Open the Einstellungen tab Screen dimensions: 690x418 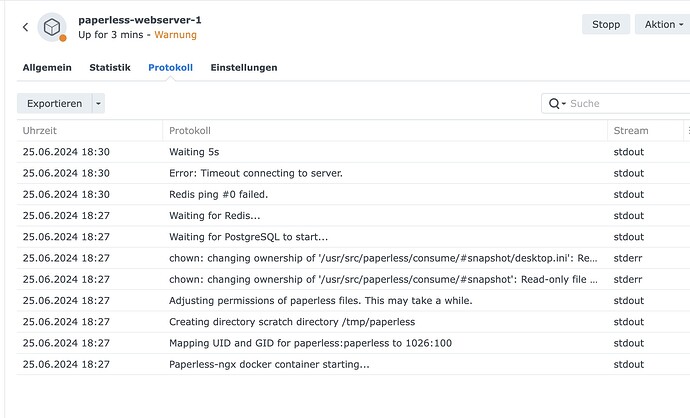(x=244, y=68)
